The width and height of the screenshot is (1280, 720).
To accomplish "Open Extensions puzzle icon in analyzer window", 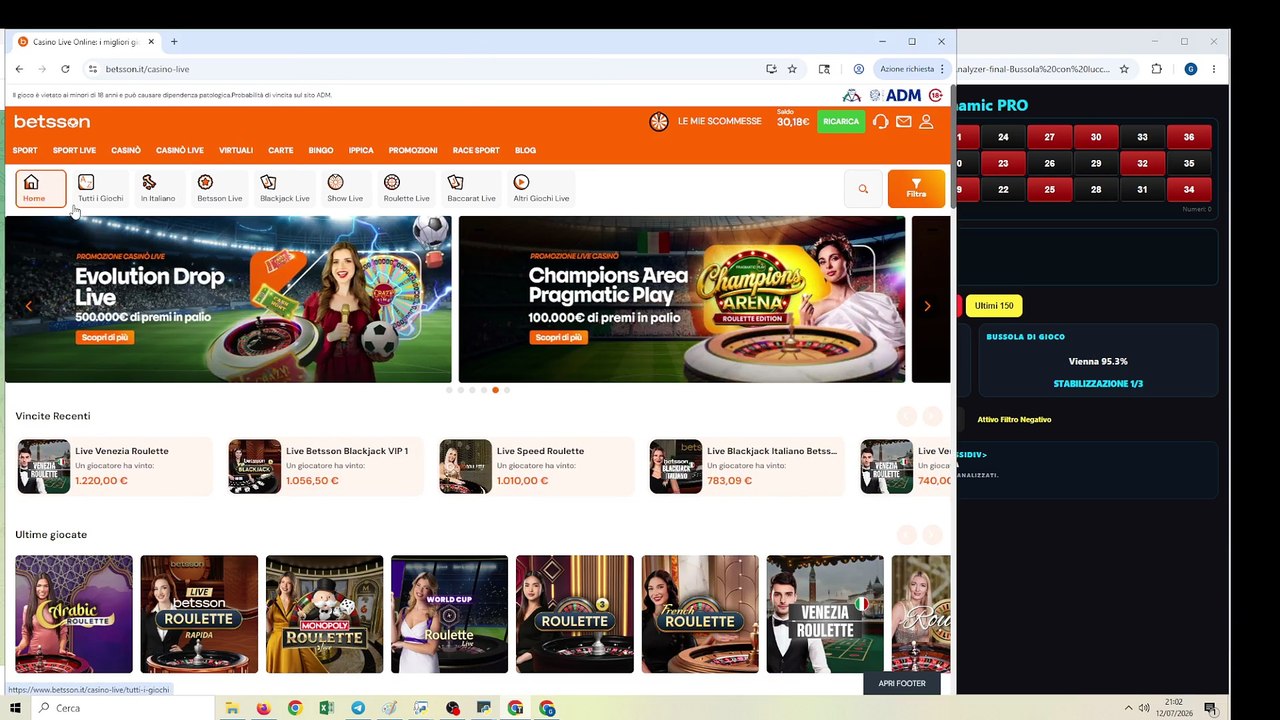I will [x=1157, y=69].
